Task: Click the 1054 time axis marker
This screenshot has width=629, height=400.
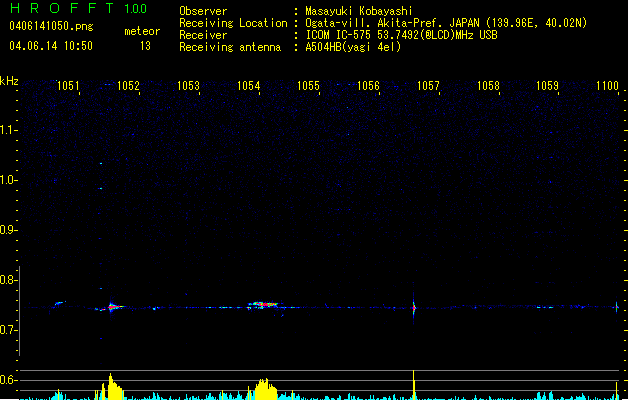Action: 248,86
